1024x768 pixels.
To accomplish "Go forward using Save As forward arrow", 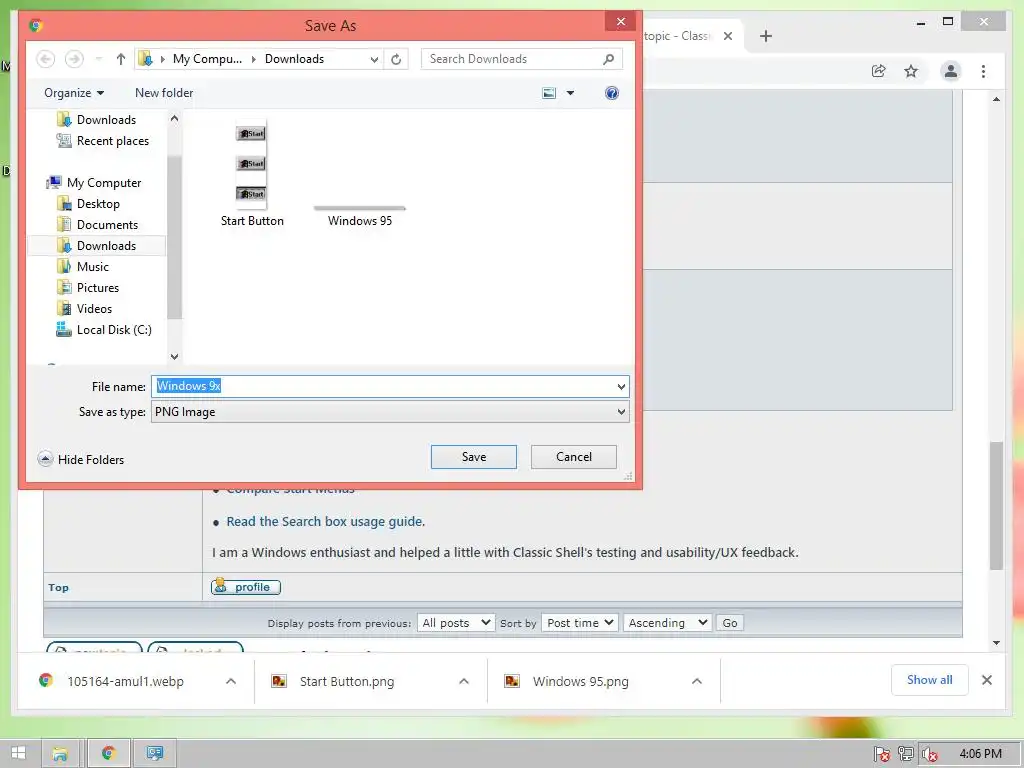I will tap(74, 59).
